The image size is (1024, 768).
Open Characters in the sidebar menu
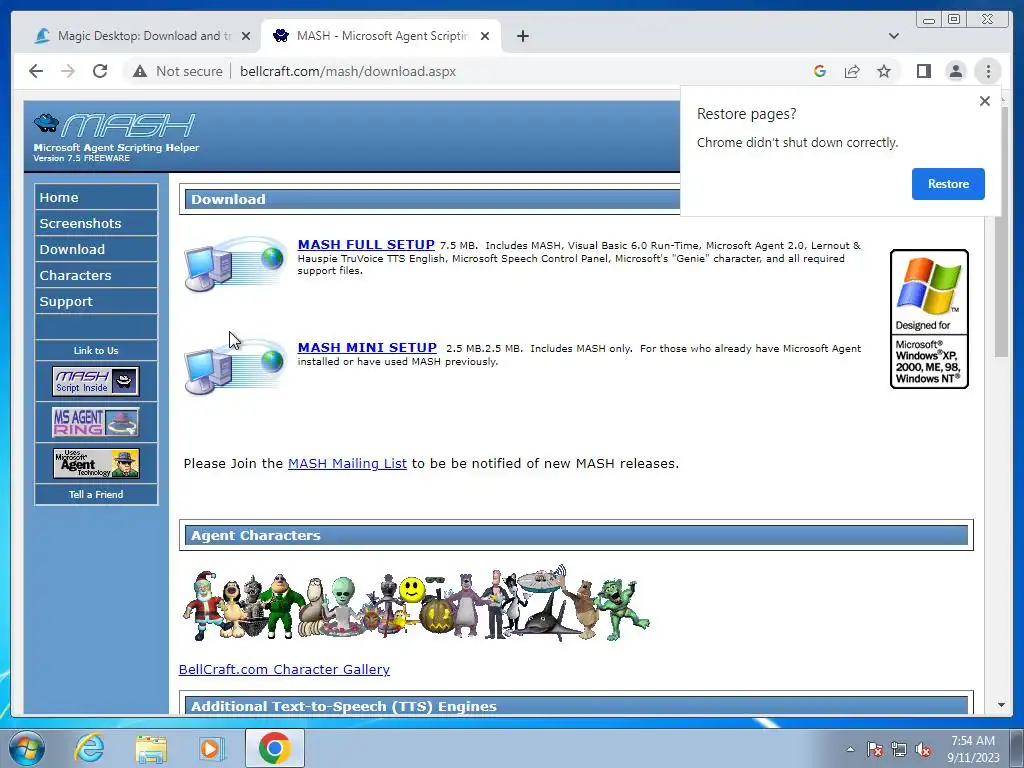click(x=96, y=276)
